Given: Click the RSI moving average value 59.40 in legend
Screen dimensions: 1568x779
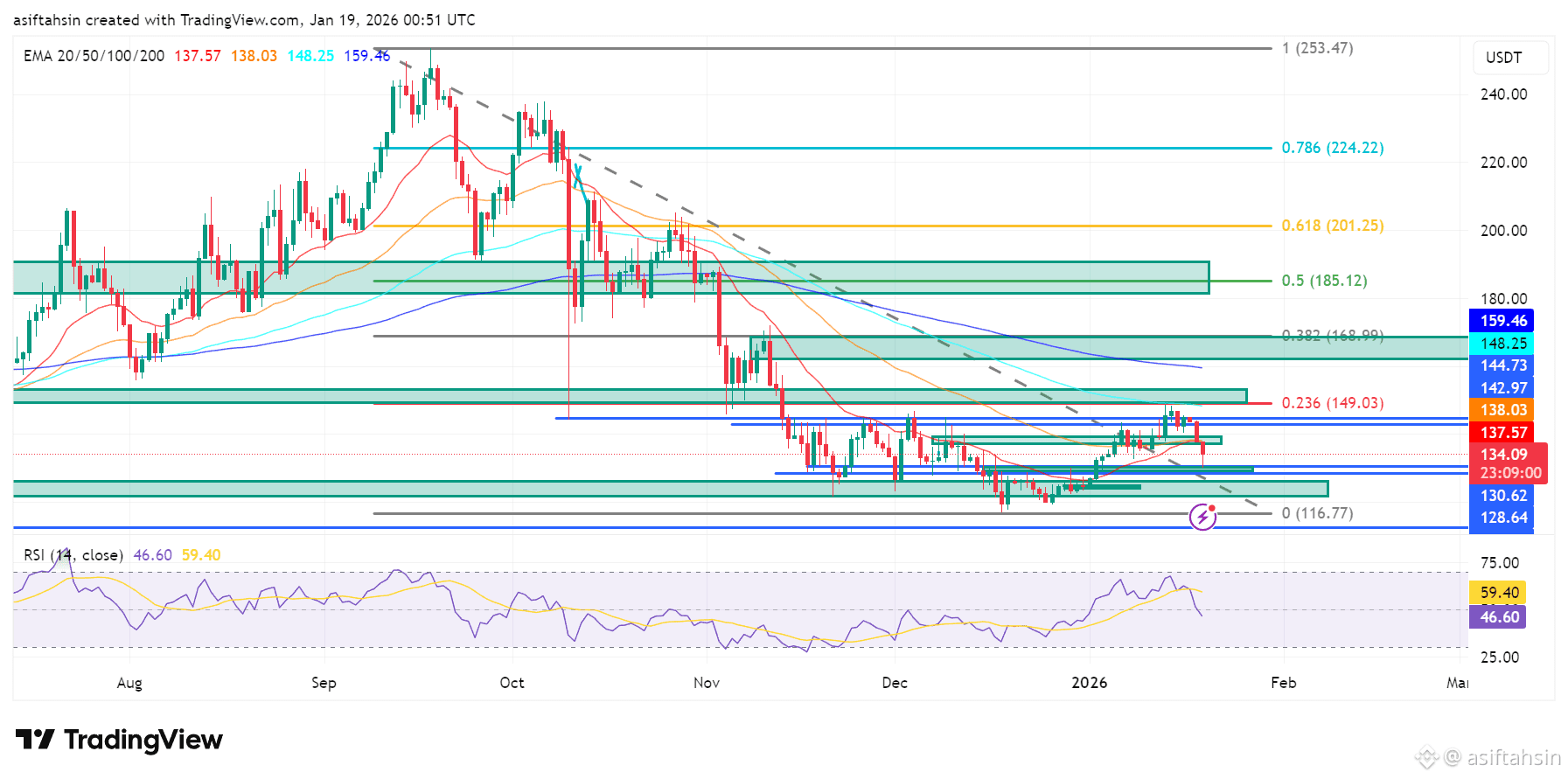Looking at the screenshot, I should pos(201,555).
